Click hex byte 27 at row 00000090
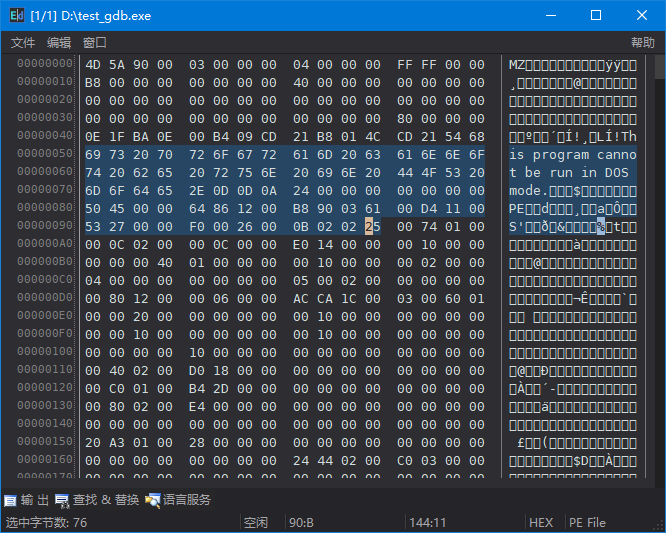This screenshot has width=666, height=533. point(117,227)
